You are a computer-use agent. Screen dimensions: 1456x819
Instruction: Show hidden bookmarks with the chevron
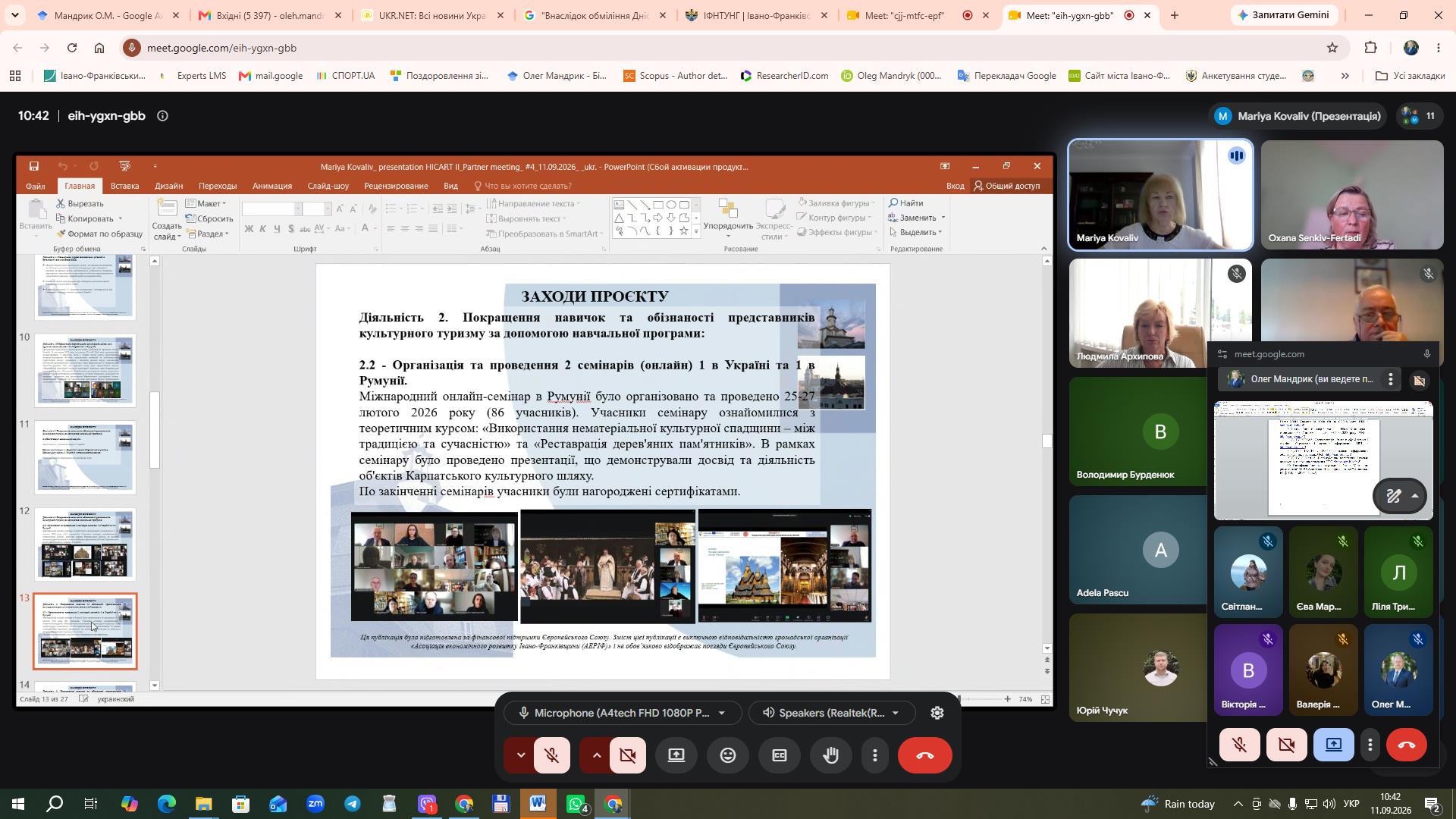(1345, 76)
